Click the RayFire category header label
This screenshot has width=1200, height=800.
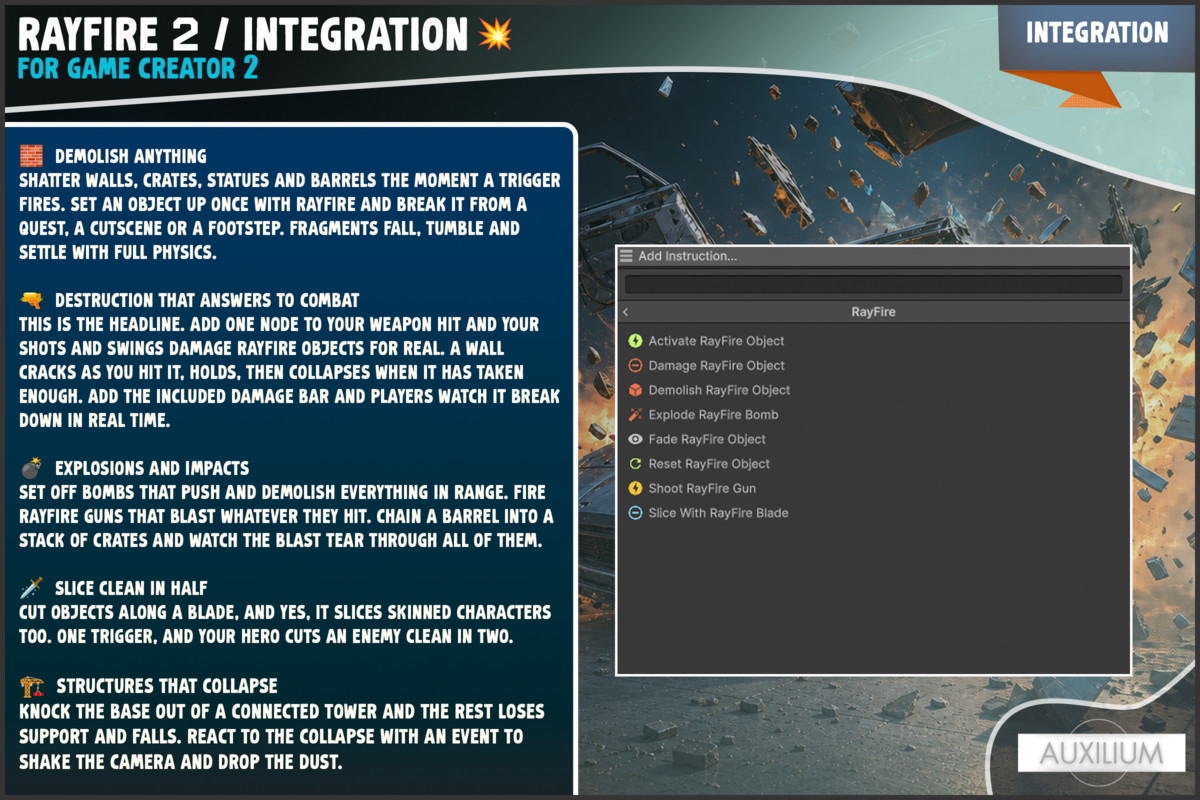(873, 312)
